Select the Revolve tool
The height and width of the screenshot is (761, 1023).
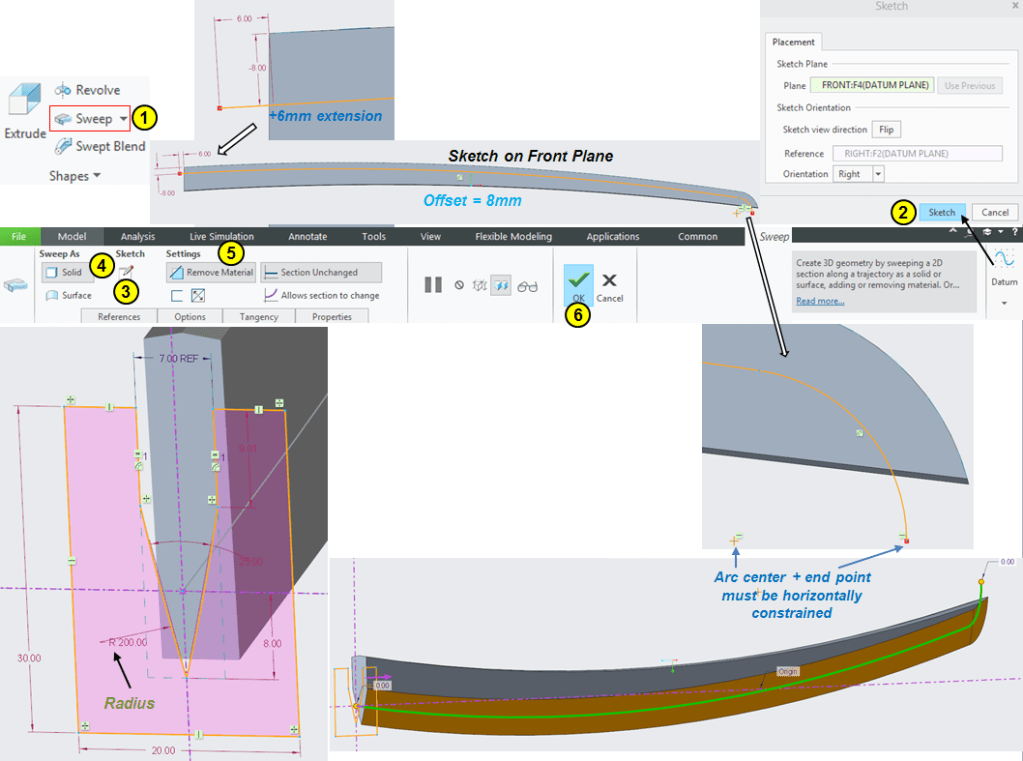click(x=87, y=90)
